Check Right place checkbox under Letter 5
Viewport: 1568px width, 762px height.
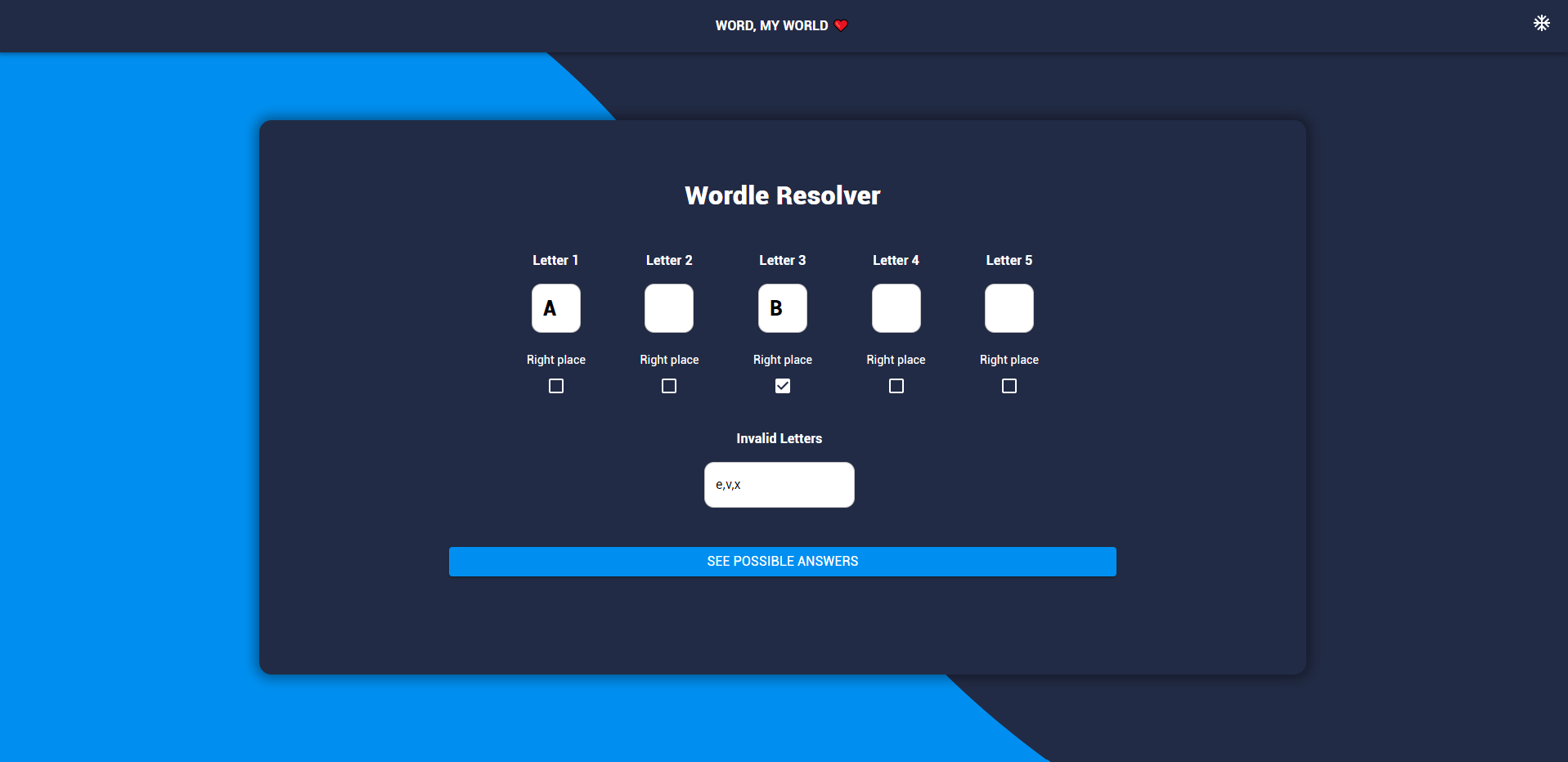coord(1009,386)
